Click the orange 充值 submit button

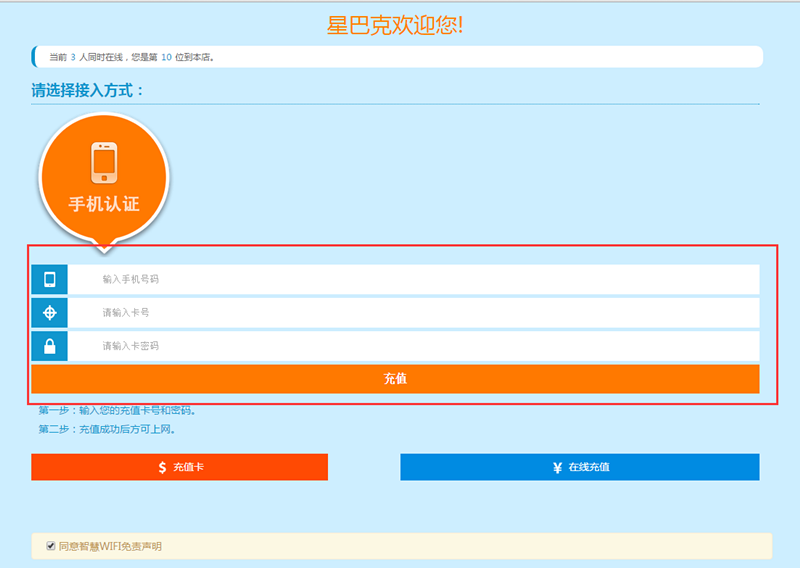tap(395, 379)
